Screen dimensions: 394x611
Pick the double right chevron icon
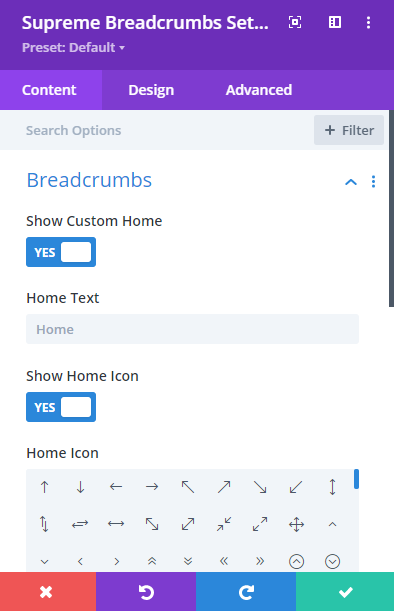coord(260,561)
